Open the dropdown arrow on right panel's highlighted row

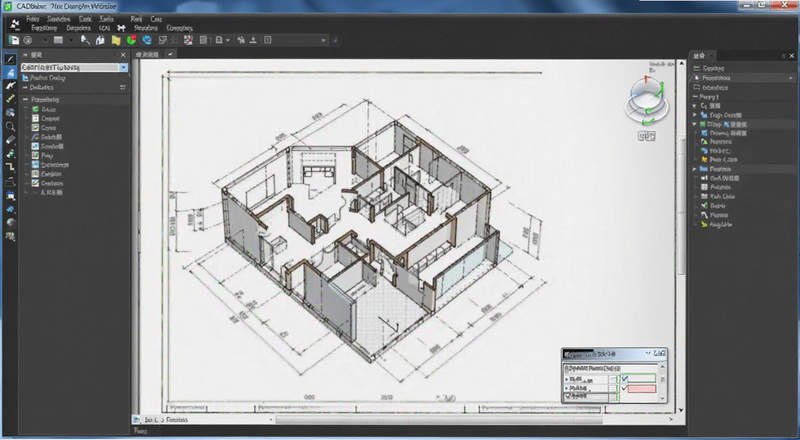coord(790,78)
